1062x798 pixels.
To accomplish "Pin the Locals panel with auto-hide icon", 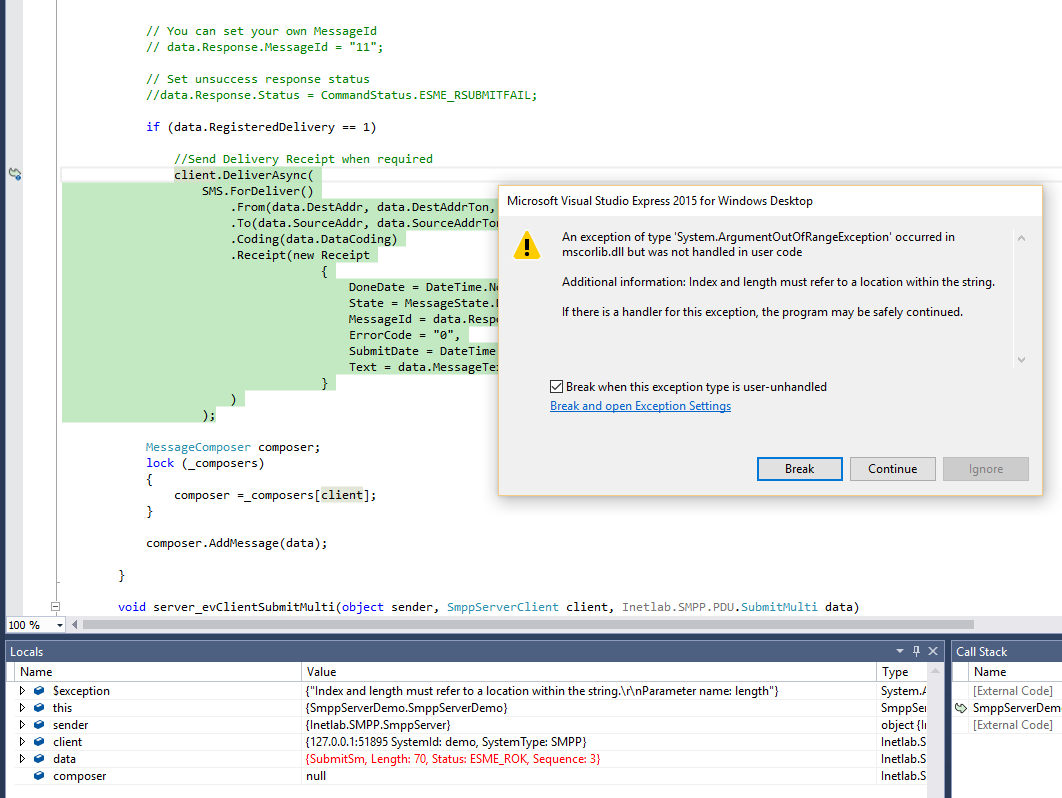I will pos(916,651).
